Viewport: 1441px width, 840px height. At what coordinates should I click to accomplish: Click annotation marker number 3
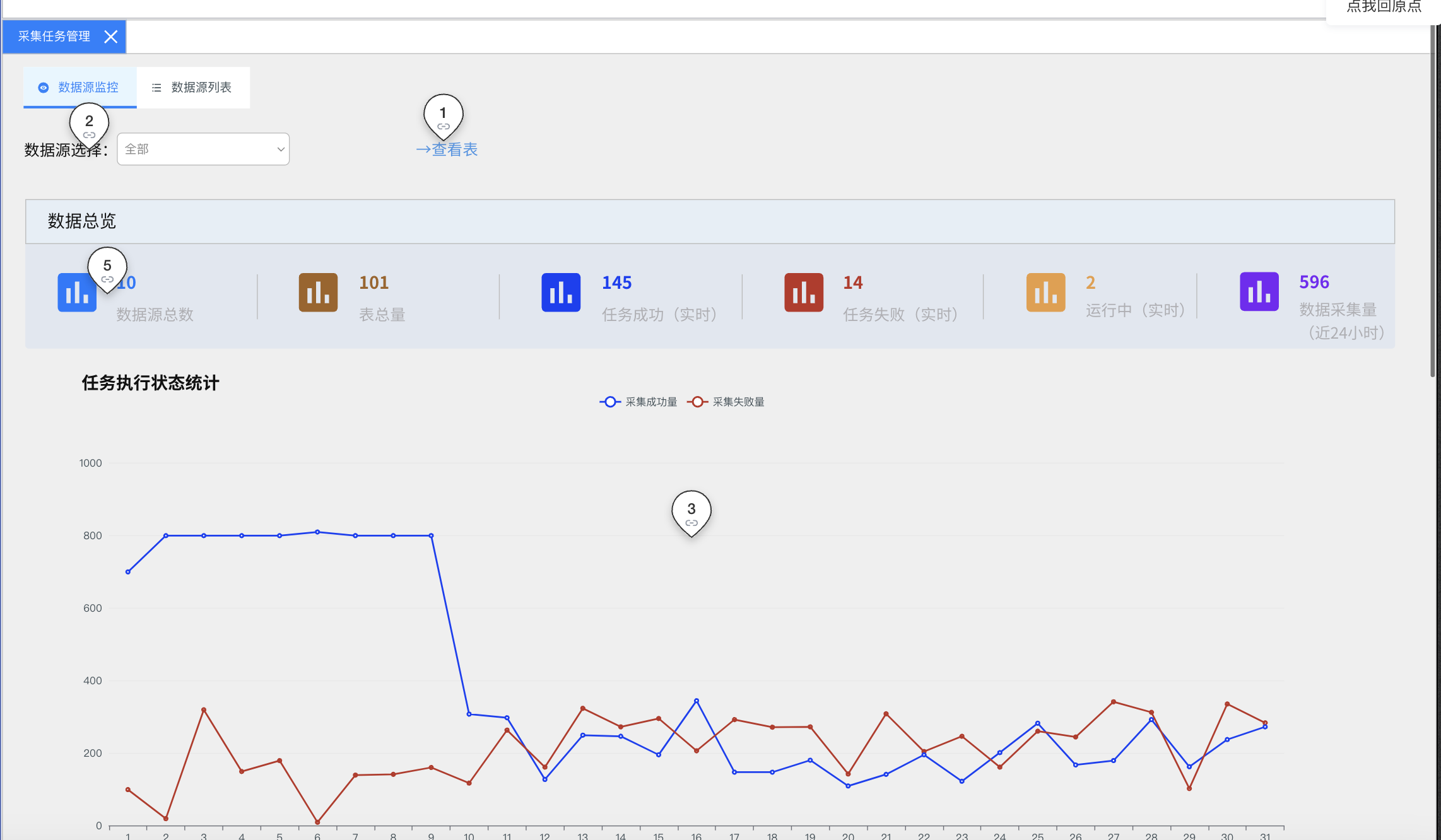691,513
